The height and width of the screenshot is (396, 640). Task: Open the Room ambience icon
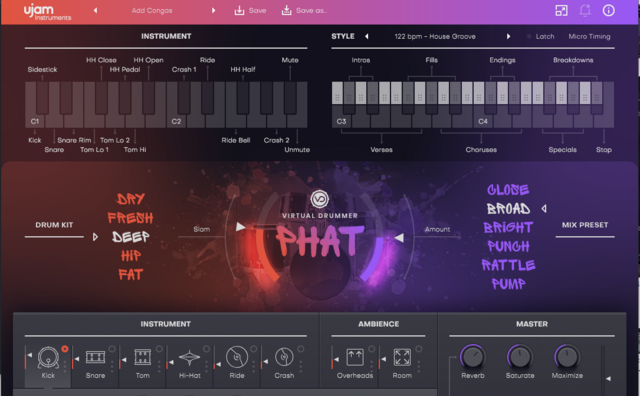pos(402,357)
